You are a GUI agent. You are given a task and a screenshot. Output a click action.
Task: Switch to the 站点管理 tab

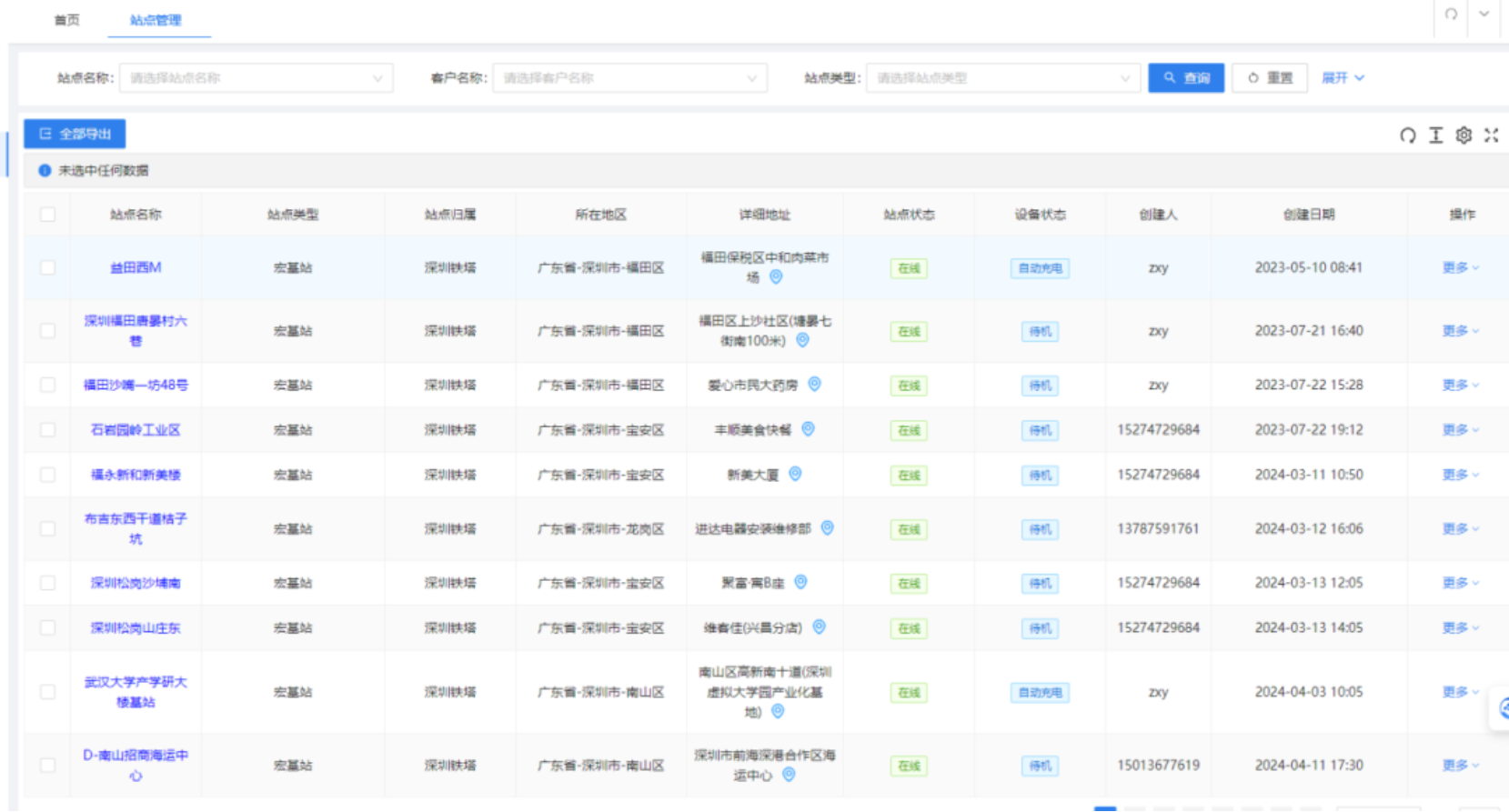click(156, 20)
